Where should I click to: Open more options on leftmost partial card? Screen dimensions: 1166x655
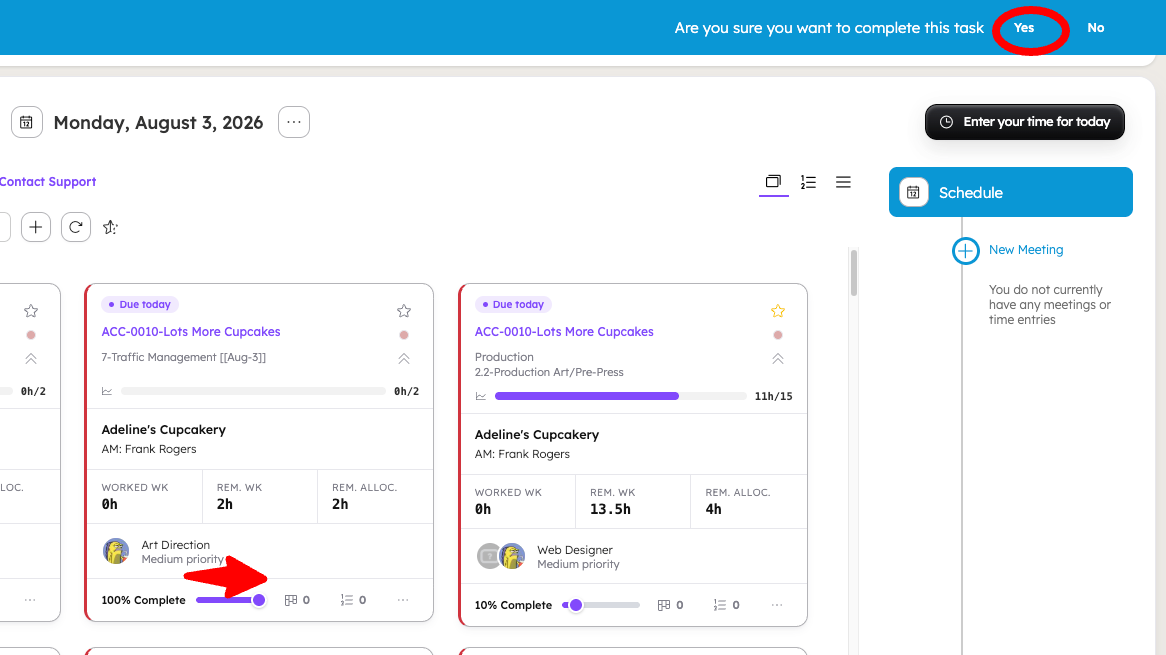pos(30,600)
